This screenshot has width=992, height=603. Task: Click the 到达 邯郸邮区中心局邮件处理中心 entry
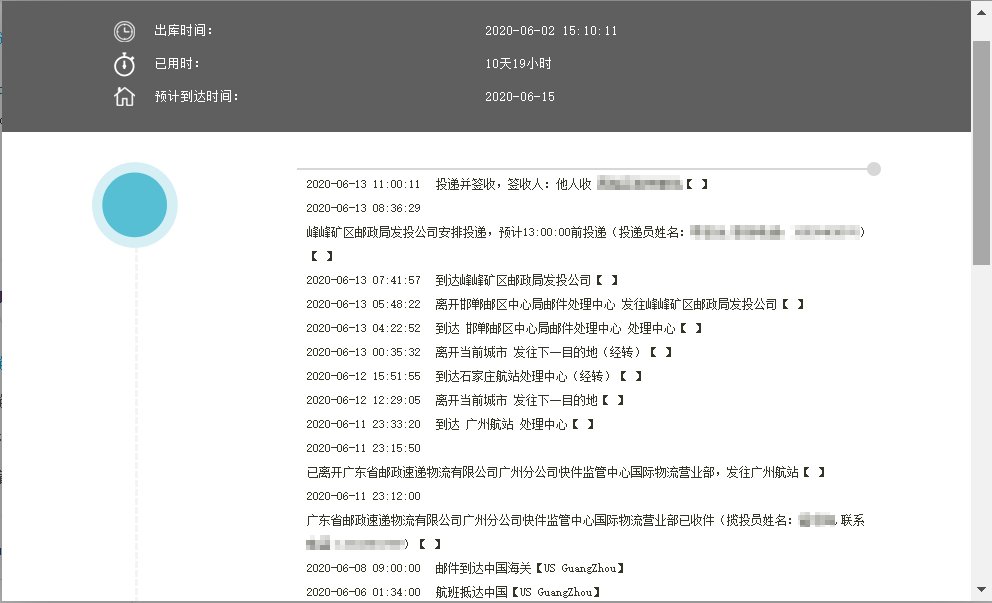(x=568, y=328)
